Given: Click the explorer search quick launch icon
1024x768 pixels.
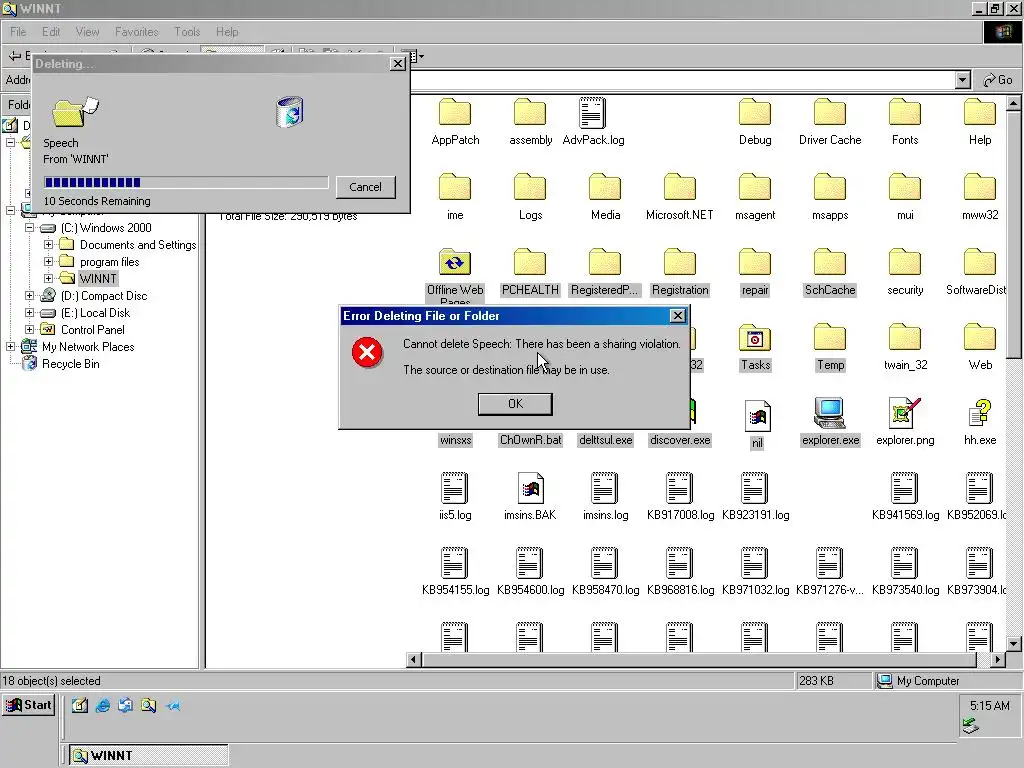Looking at the screenshot, I should click(x=148, y=705).
